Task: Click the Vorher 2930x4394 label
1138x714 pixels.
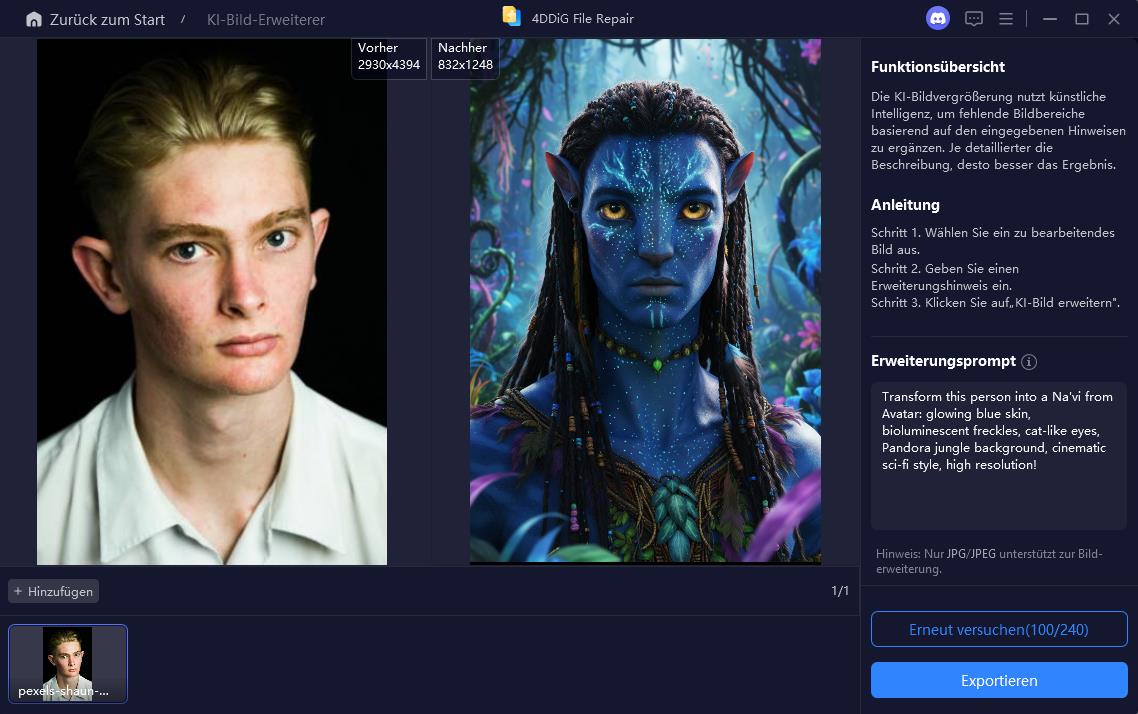Action: [389, 56]
